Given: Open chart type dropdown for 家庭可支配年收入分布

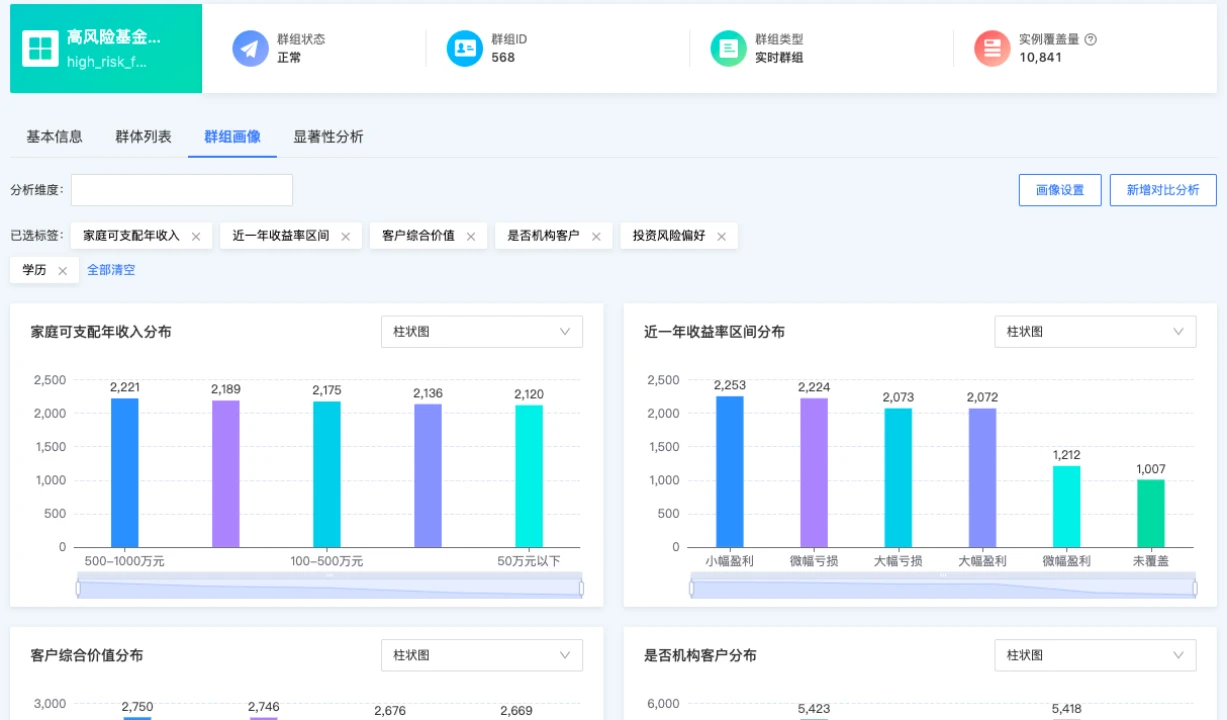Looking at the screenshot, I should click(x=482, y=332).
